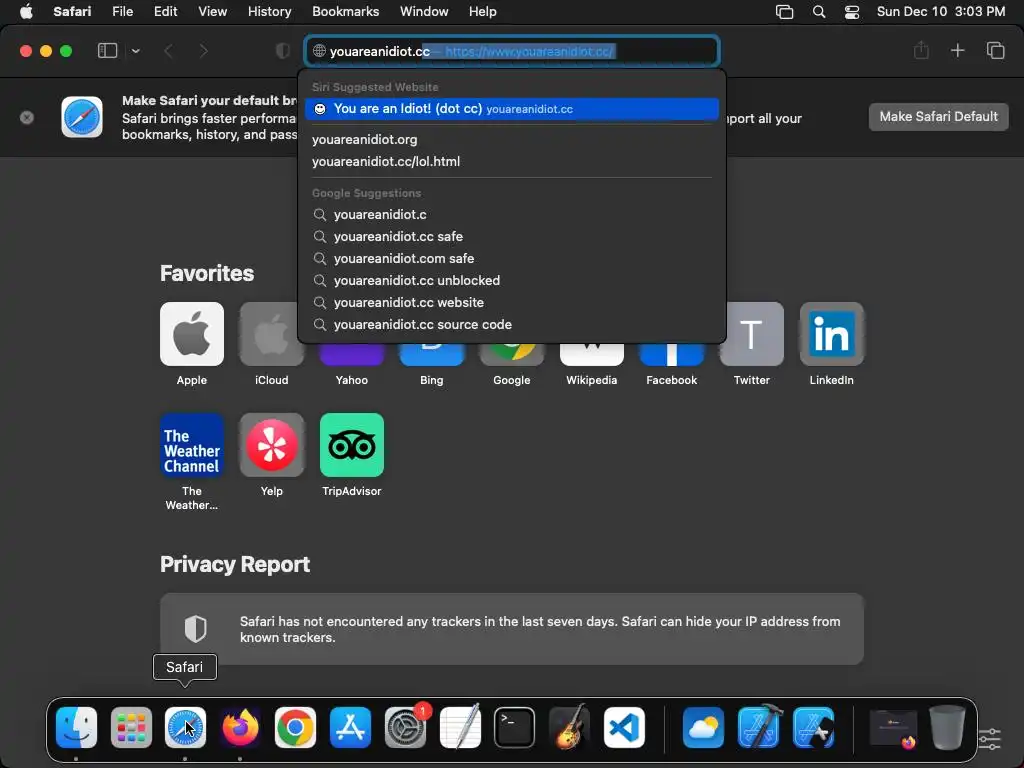This screenshot has width=1024, height=768.
Task: Open the Bookmarks menu
Action: pyautogui.click(x=345, y=12)
